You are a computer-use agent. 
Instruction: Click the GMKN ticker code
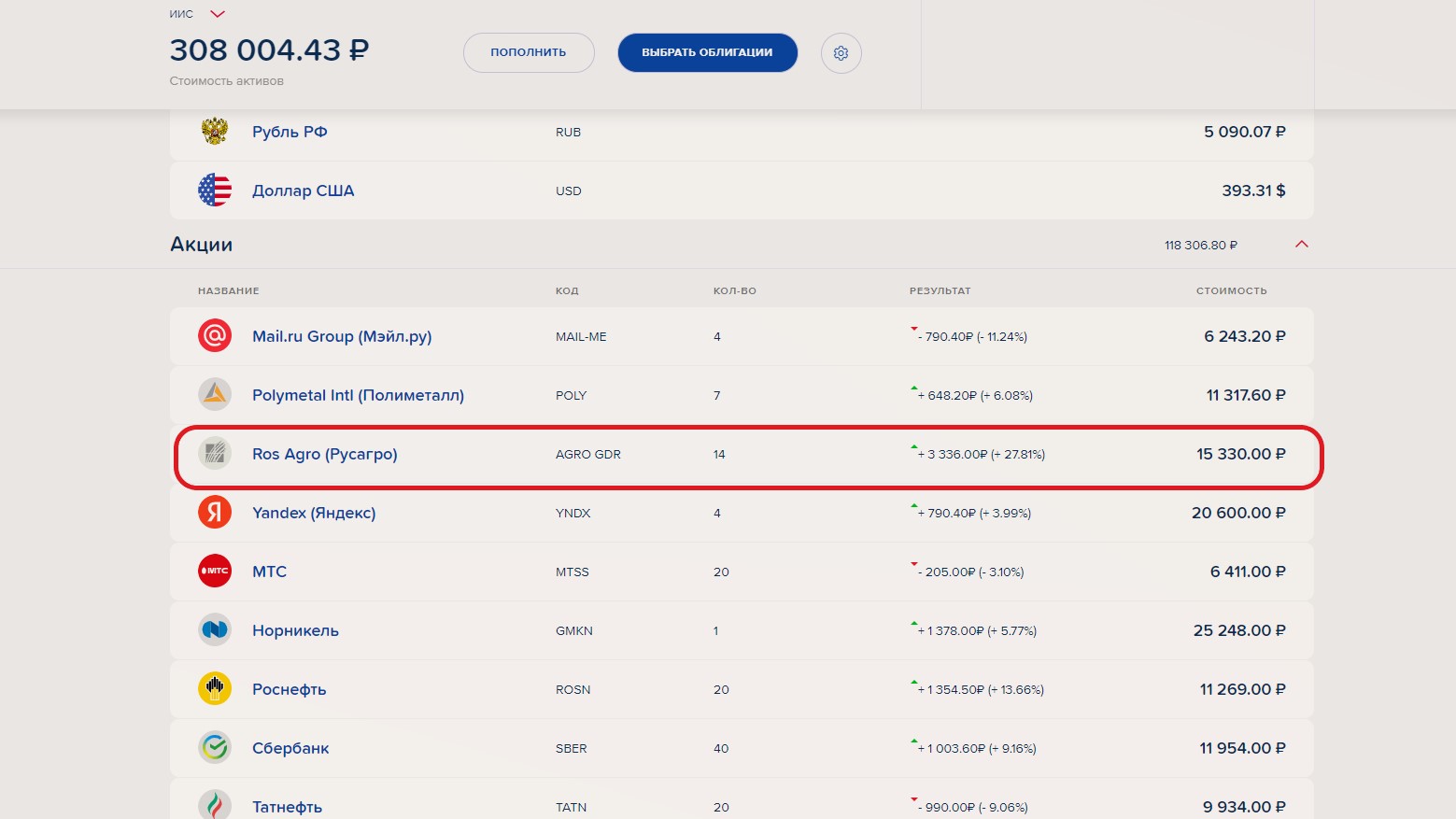pyautogui.click(x=574, y=630)
